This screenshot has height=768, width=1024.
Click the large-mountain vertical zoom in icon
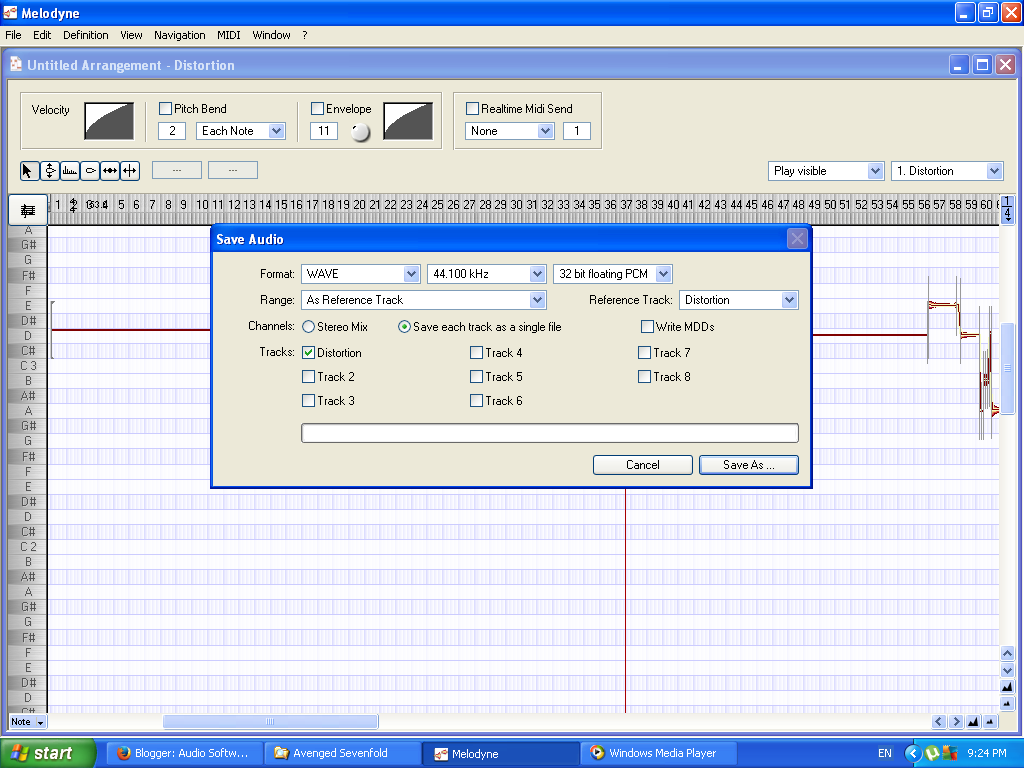tap(1007, 686)
